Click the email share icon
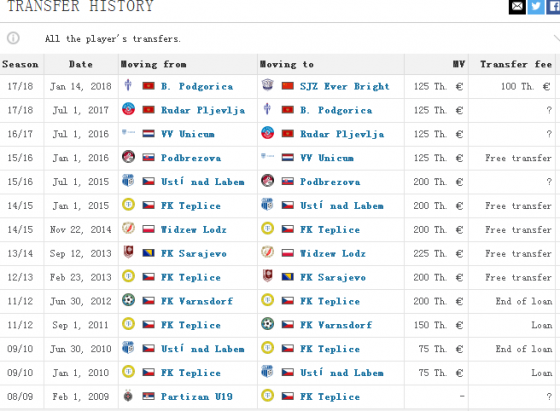The image size is (560, 411). pos(517,7)
